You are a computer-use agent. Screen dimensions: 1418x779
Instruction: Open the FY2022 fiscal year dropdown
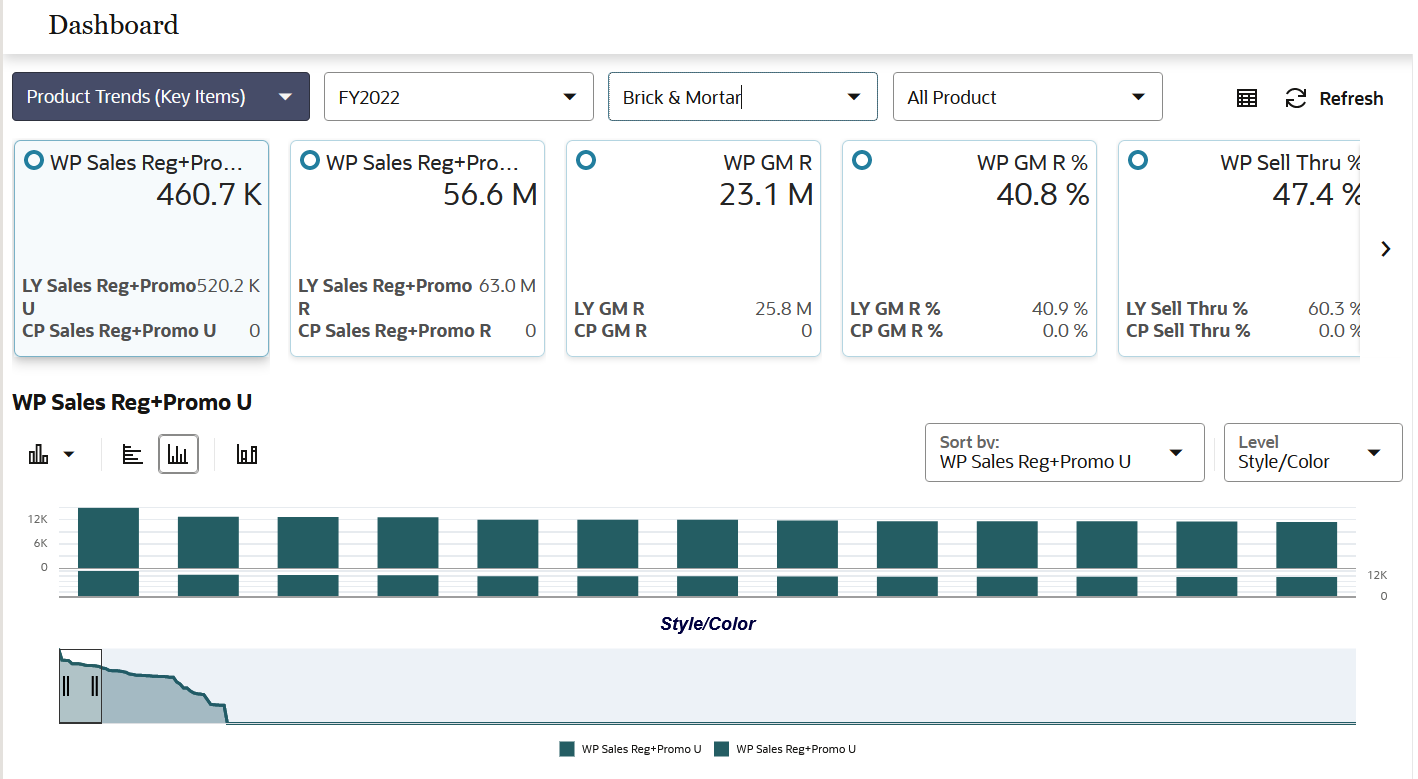click(x=458, y=96)
